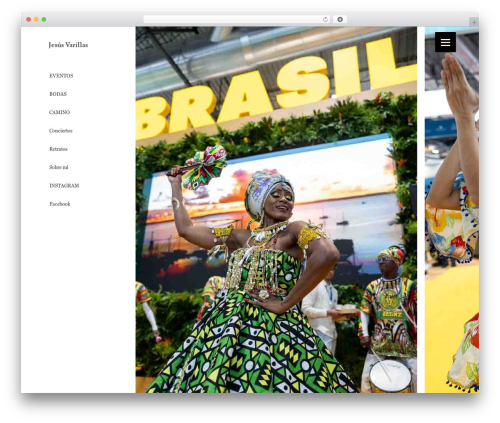Click the browser address bar field
Viewport: 500px width, 423px height.
tap(237, 19)
